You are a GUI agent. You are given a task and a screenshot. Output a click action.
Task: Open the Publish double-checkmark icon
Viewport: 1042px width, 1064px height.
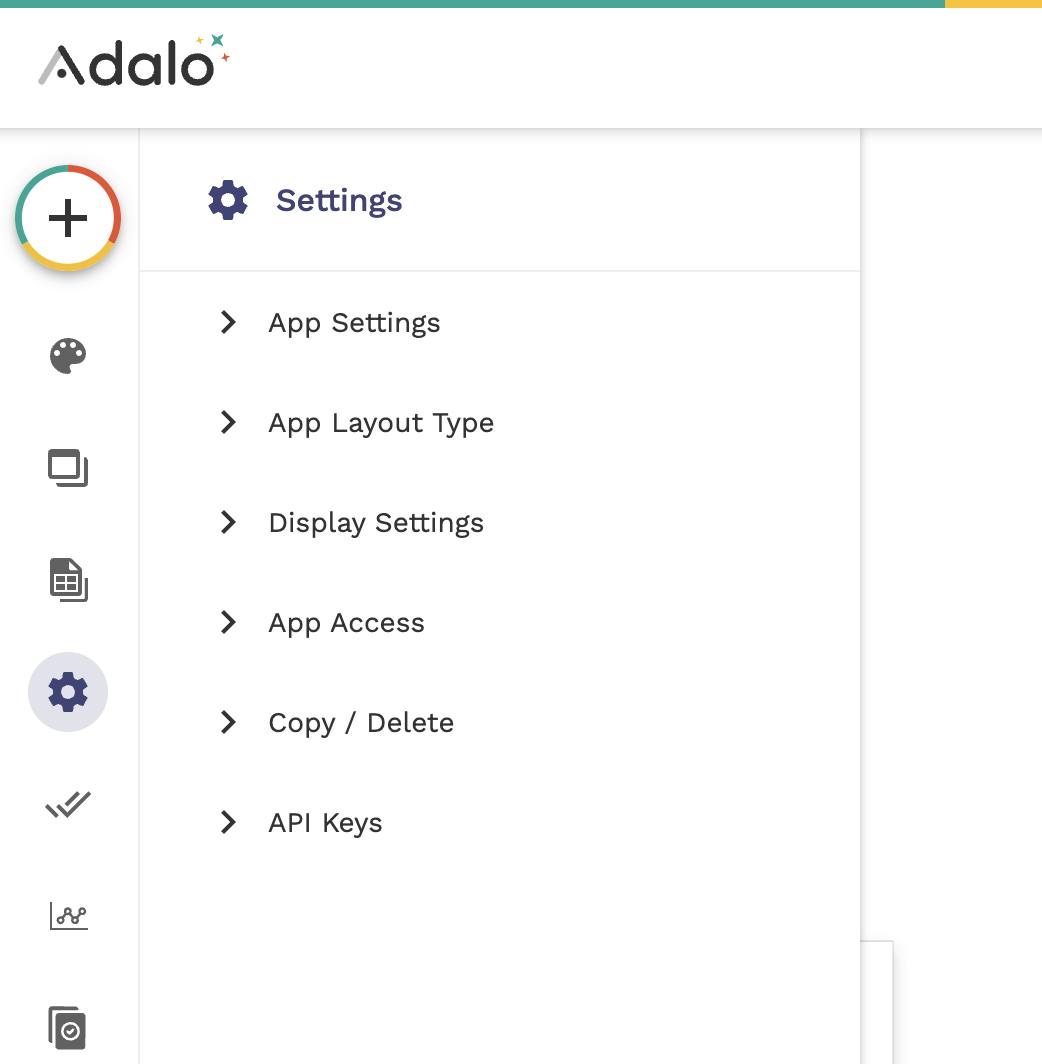tap(68, 804)
